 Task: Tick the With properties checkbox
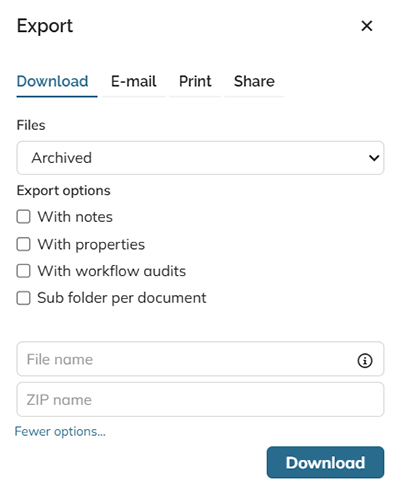[24, 244]
